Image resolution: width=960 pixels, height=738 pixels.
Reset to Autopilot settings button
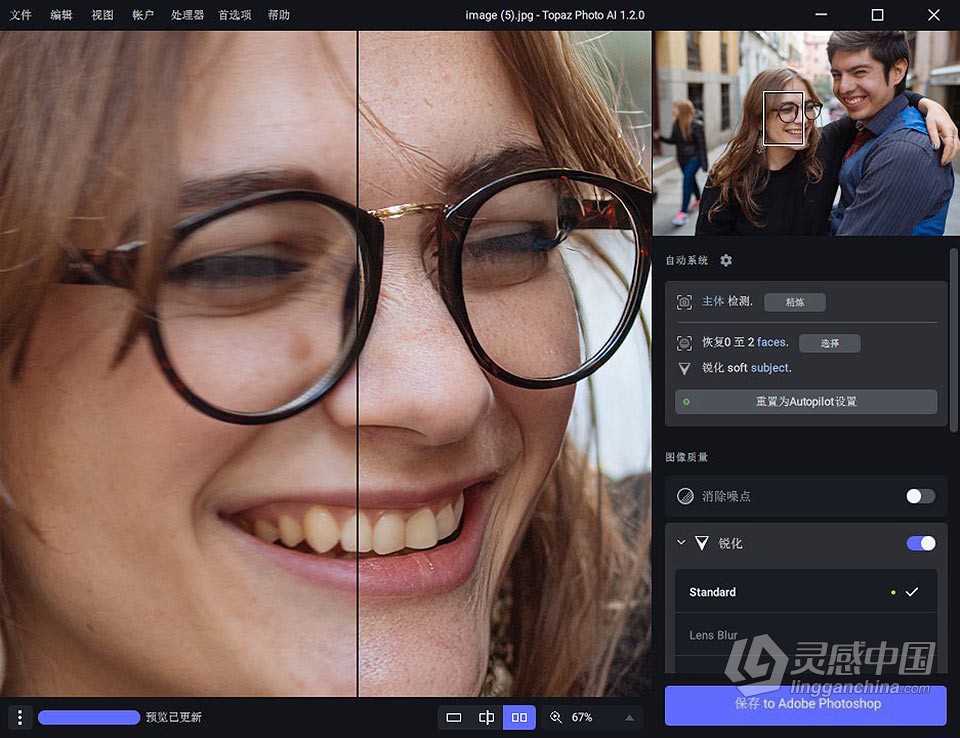806,402
